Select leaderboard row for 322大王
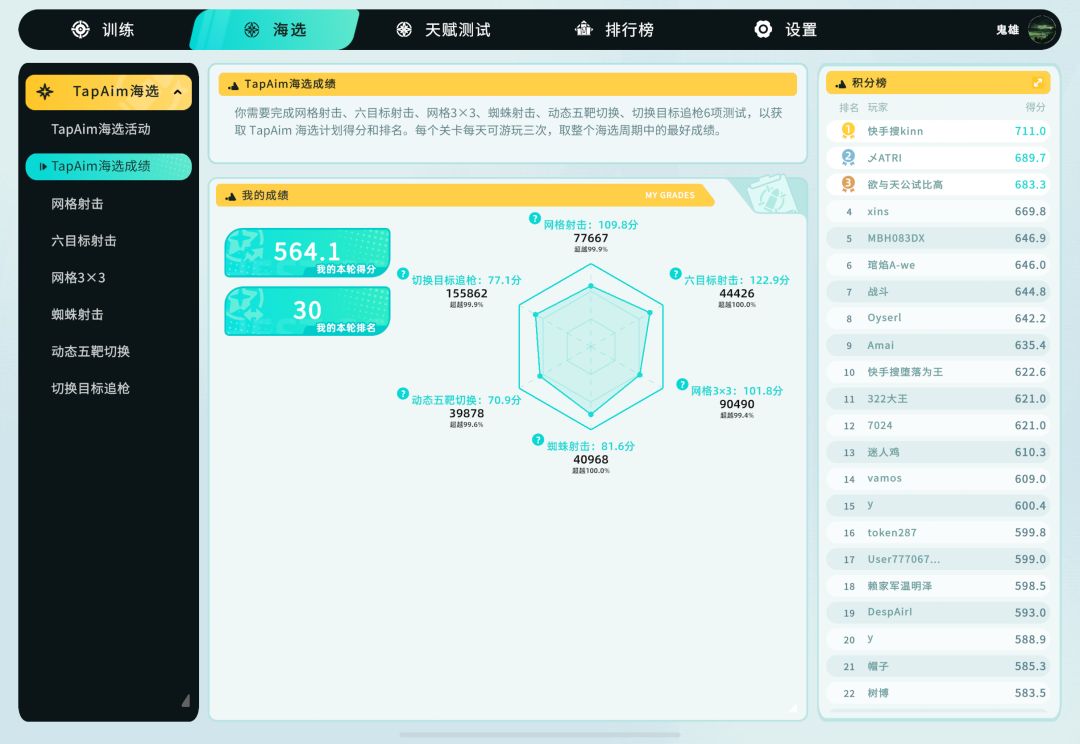This screenshot has height=744, width=1080. click(938, 399)
